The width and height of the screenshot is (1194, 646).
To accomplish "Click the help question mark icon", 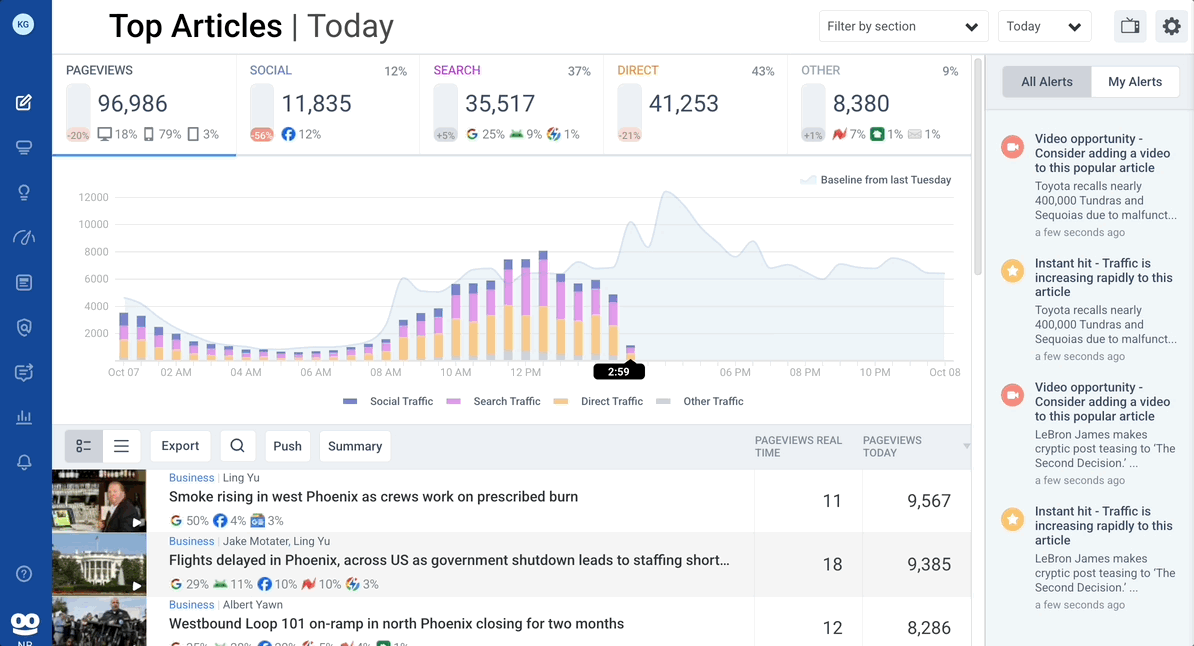I will coord(24,574).
